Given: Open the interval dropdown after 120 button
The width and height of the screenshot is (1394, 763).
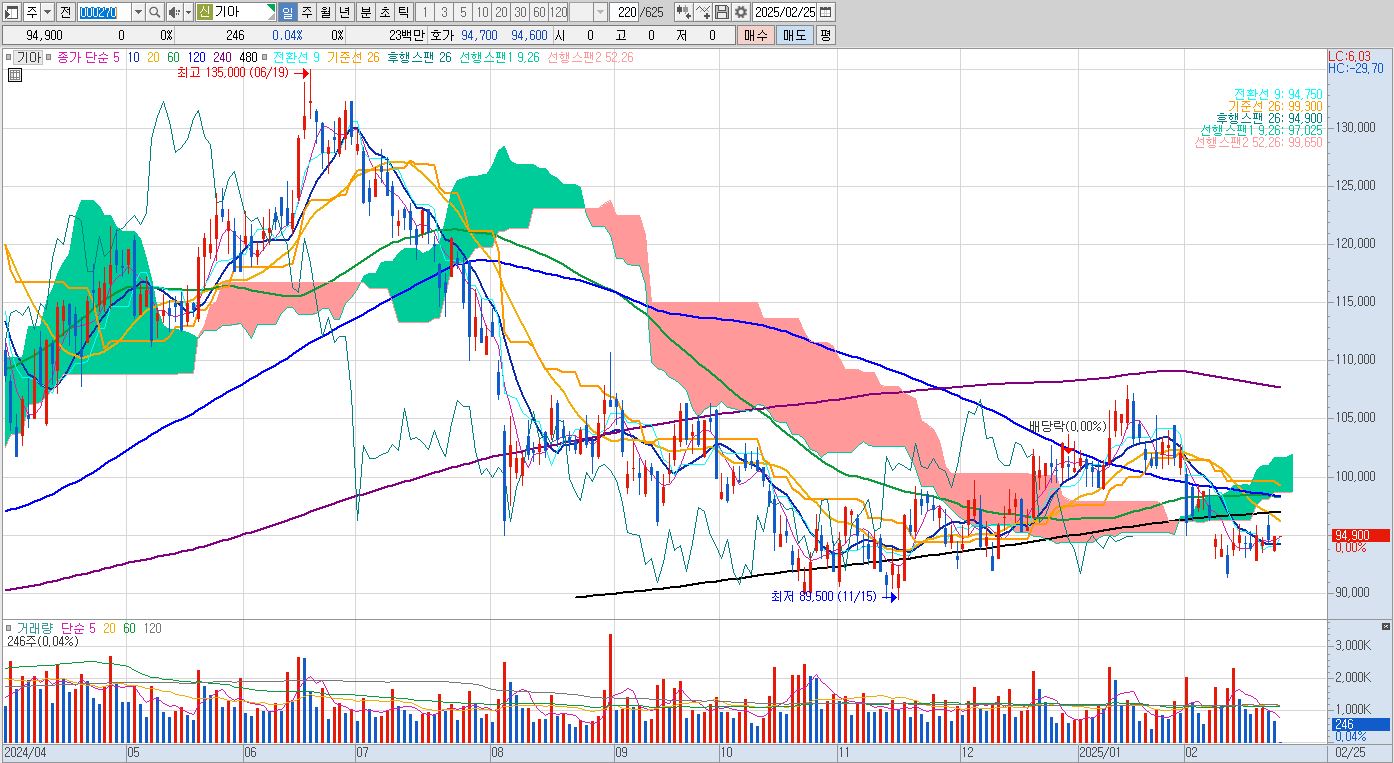Looking at the screenshot, I should coord(600,12).
